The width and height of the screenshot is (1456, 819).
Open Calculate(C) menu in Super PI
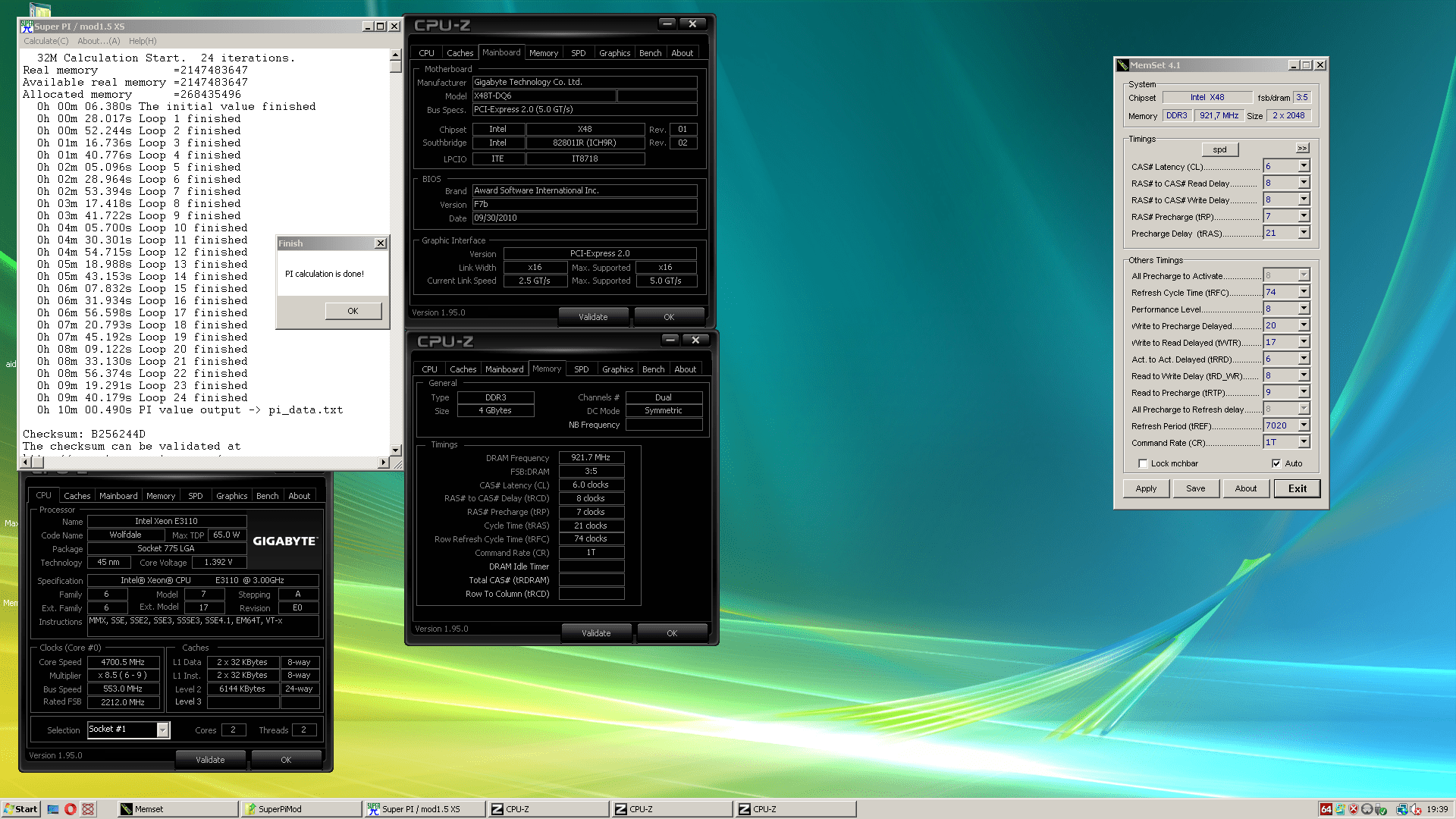45,41
